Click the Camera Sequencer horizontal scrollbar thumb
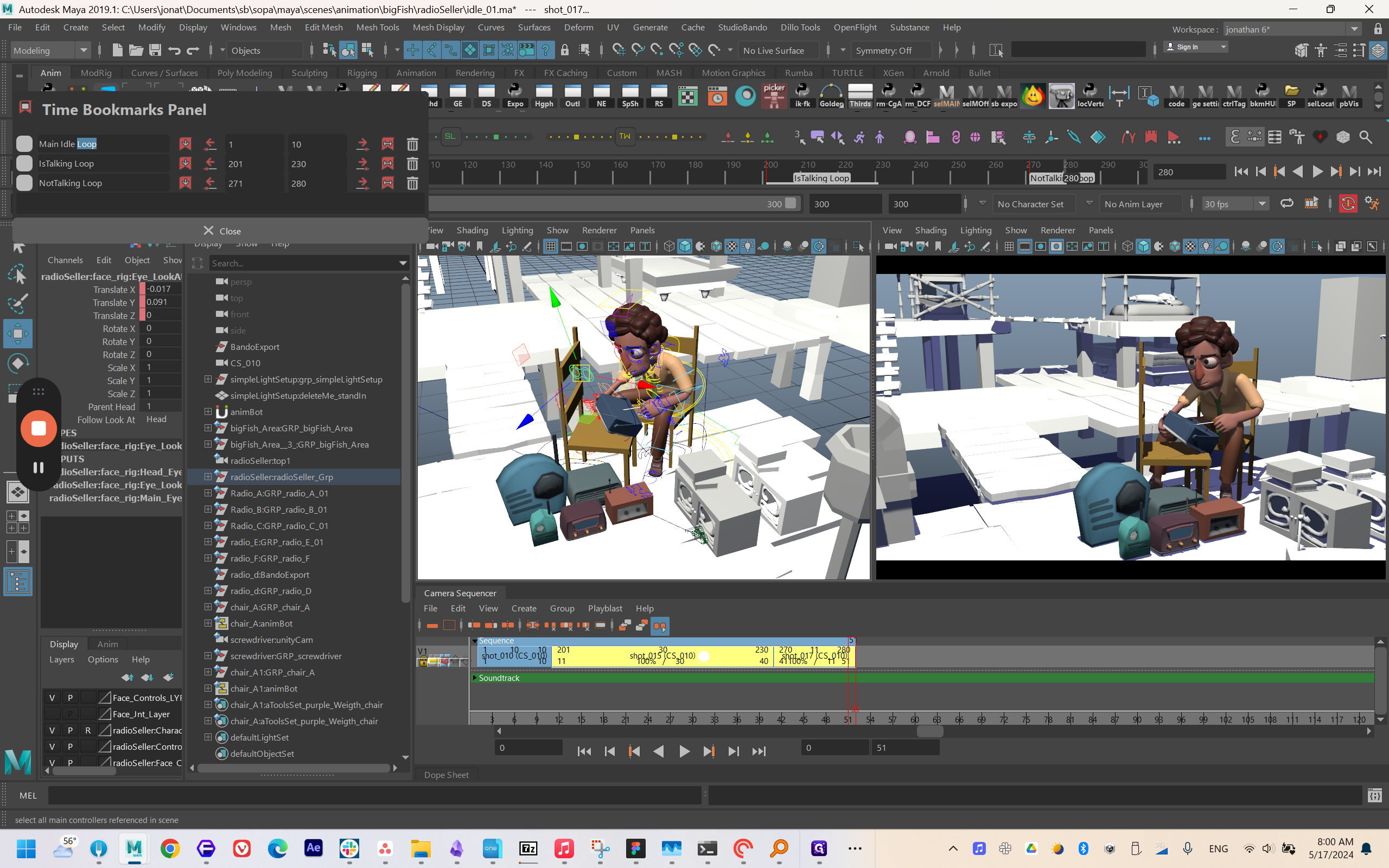 tap(930, 731)
